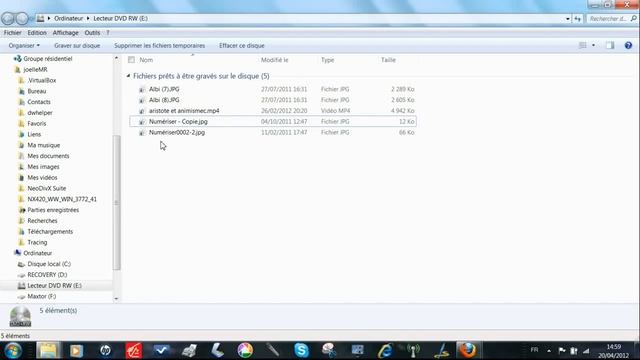Click the Action Center flag tray icon

(x=562, y=351)
